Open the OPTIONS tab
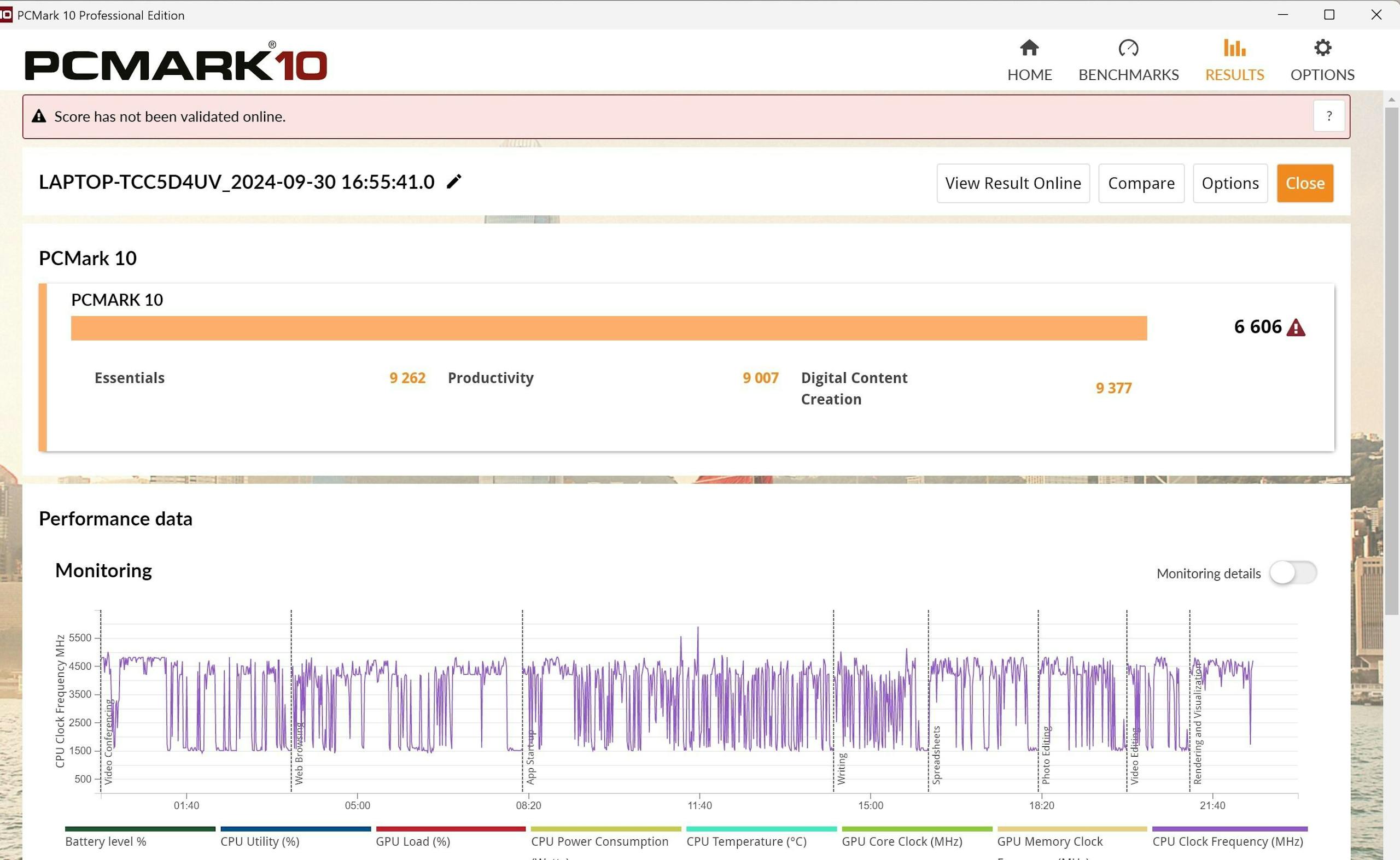The height and width of the screenshot is (860, 1400). pyautogui.click(x=1322, y=61)
